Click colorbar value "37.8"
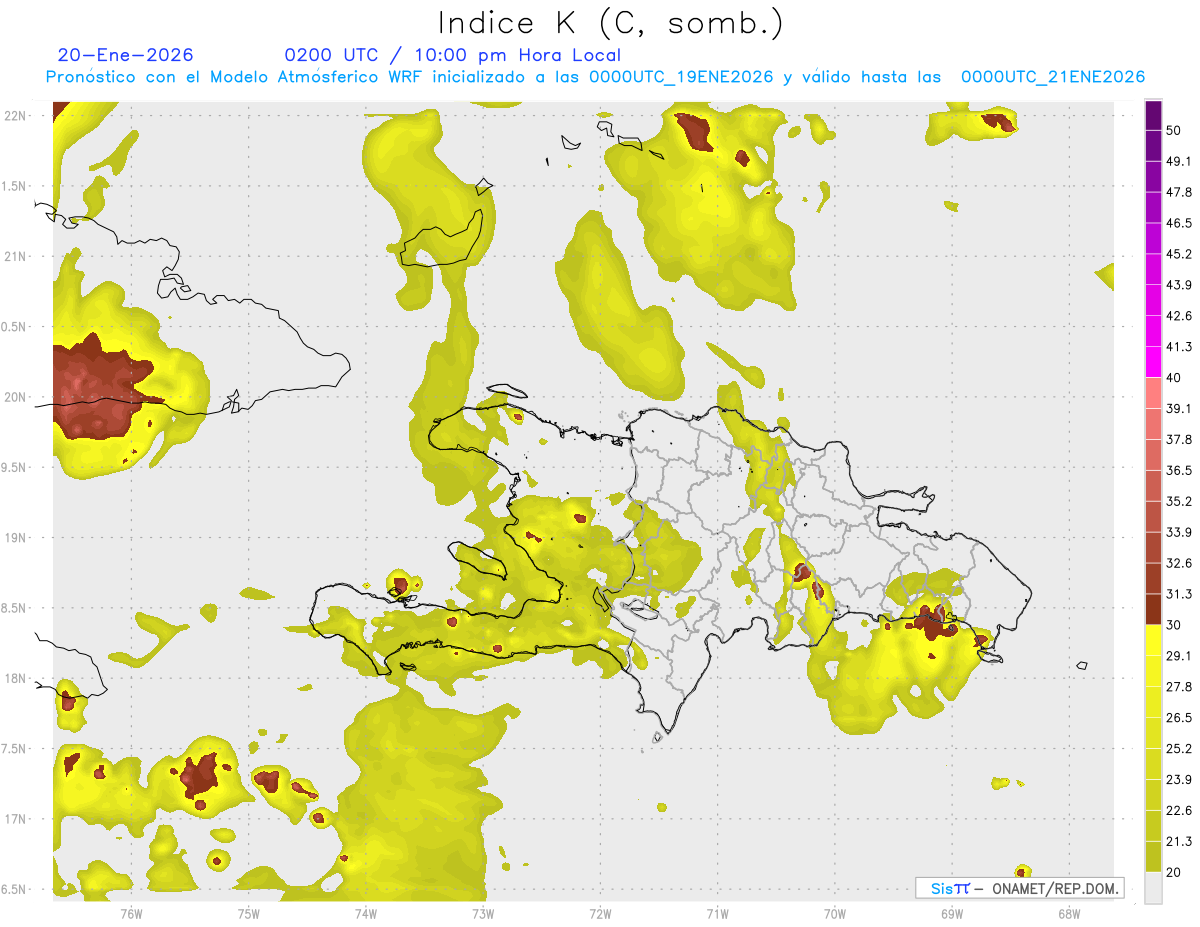Viewport: 1200px width, 927px height. [x=1180, y=439]
